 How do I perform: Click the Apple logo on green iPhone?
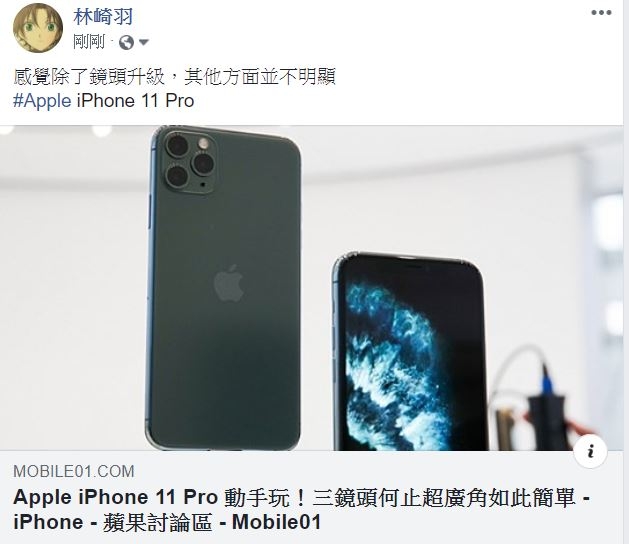229,283
